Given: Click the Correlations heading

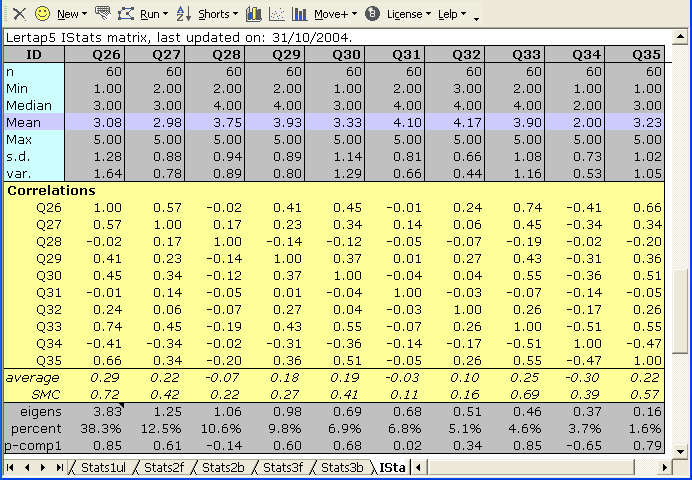Looking at the screenshot, I should (51, 191).
